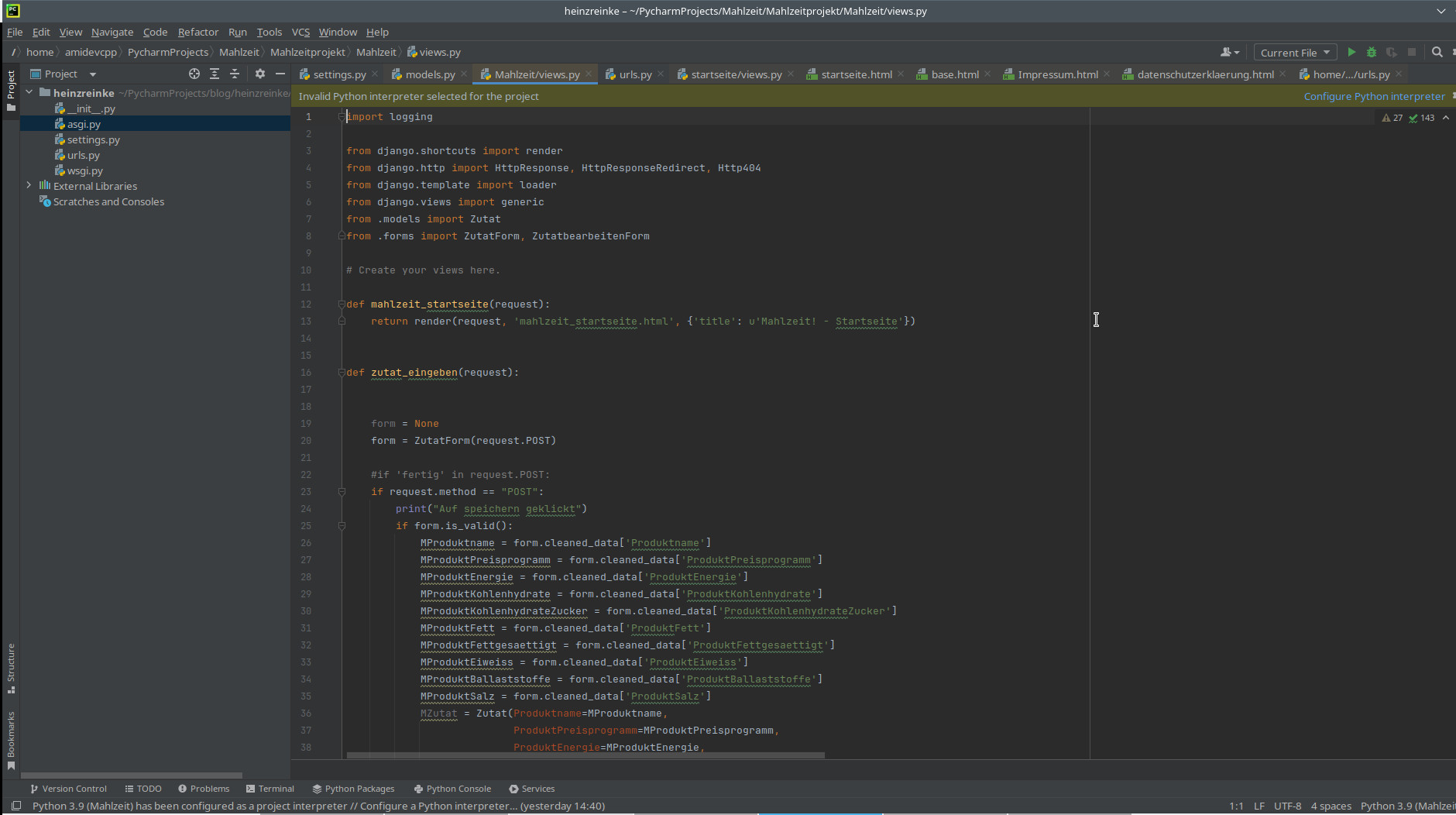This screenshot has width=1456, height=815.
Task: Close the startseite.html tab
Action: (901, 74)
